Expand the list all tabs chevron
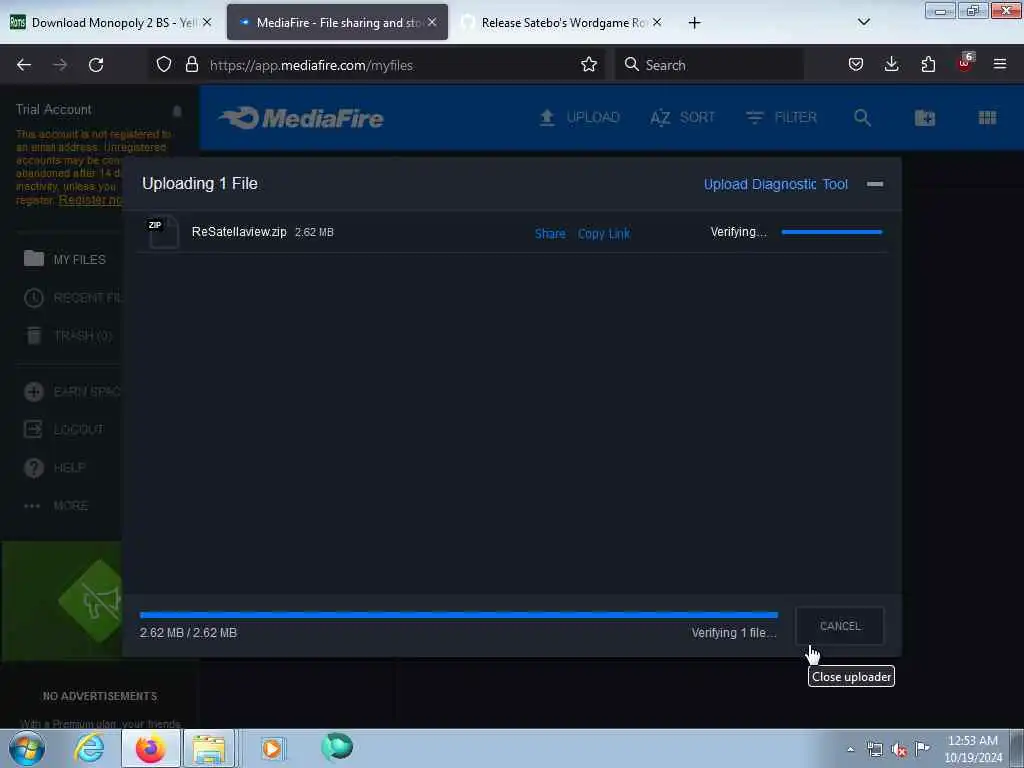This screenshot has height=768, width=1024. pos(863,22)
